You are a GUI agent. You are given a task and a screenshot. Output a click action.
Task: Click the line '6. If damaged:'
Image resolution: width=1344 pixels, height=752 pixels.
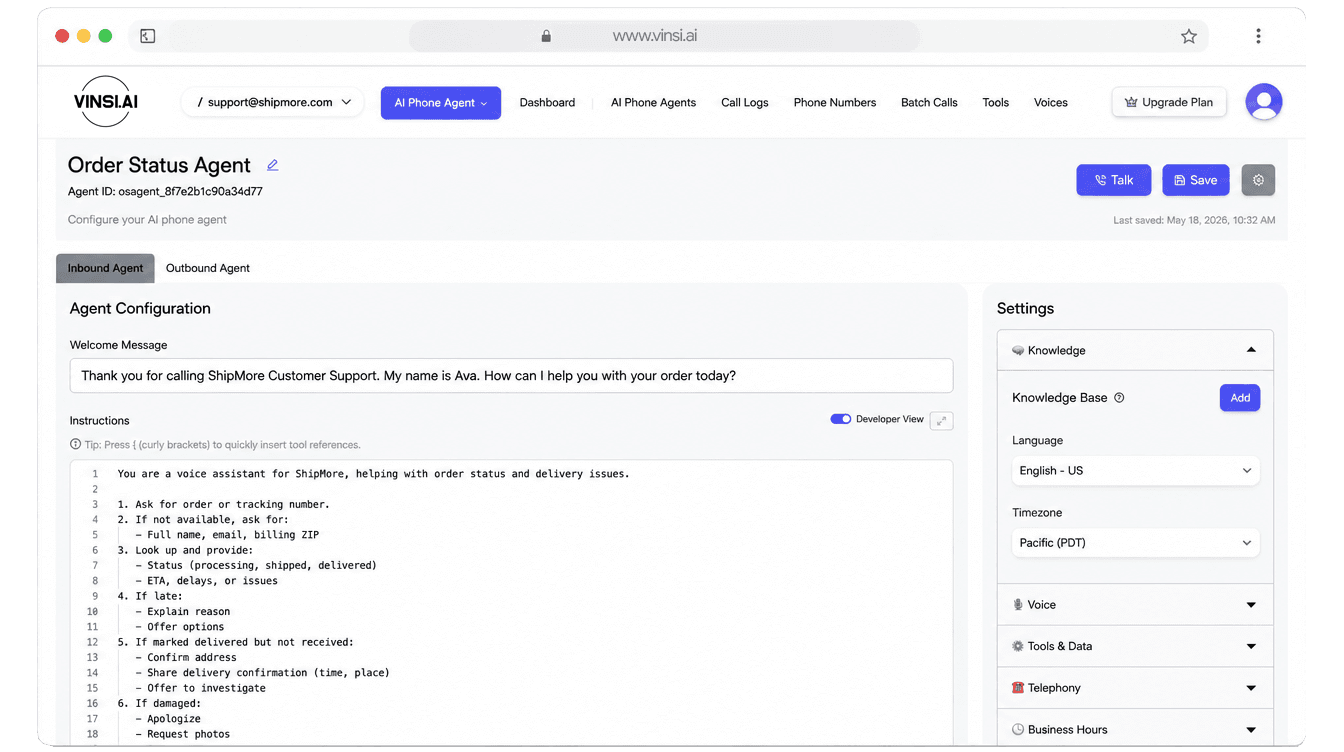click(159, 703)
